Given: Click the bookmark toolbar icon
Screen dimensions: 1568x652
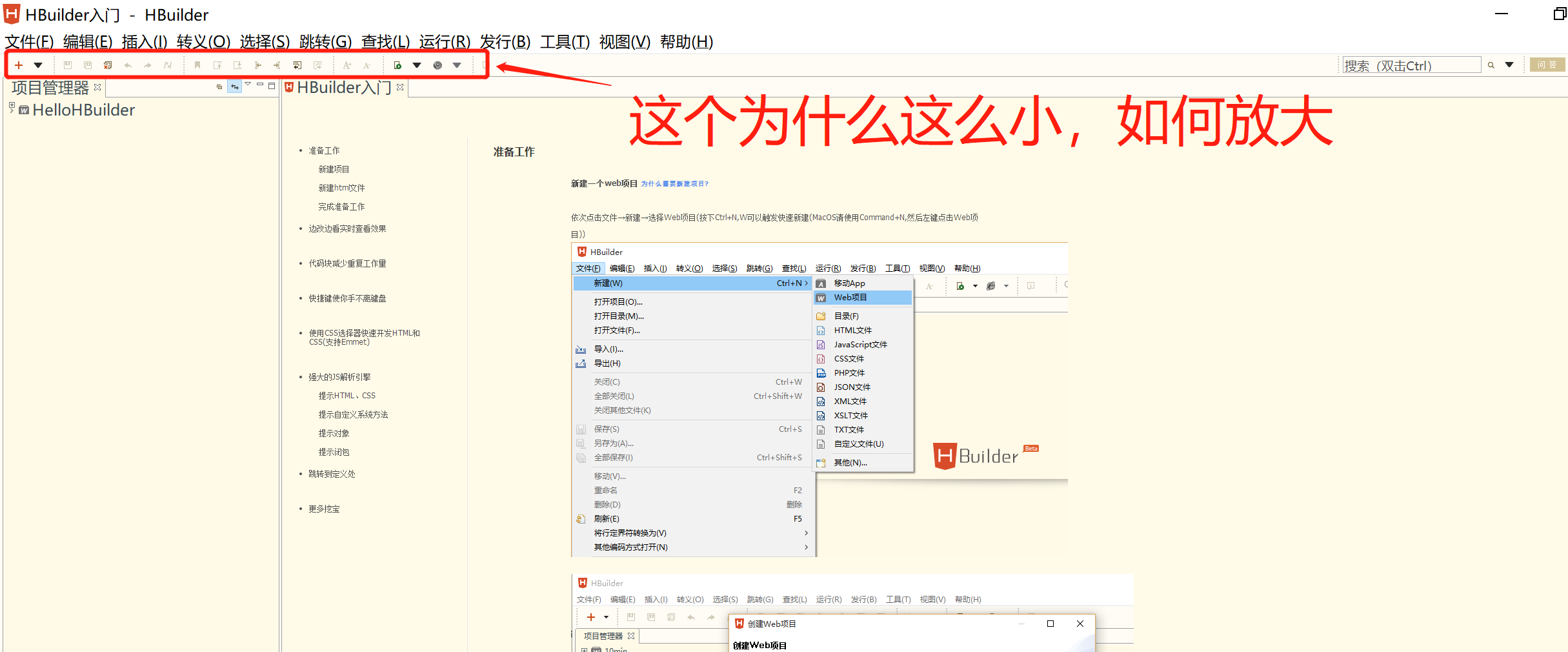Looking at the screenshot, I should click(x=197, y=65).
